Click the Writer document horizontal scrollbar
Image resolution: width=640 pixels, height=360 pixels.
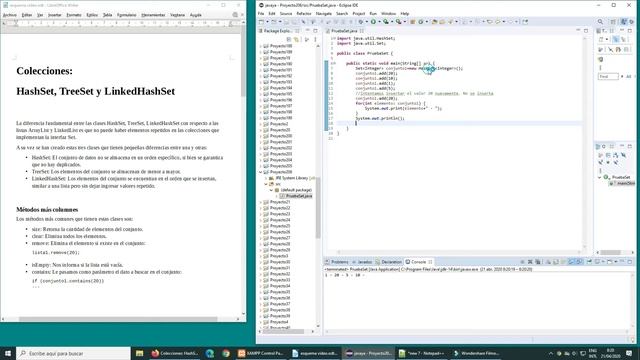click(x=118, y=319)
